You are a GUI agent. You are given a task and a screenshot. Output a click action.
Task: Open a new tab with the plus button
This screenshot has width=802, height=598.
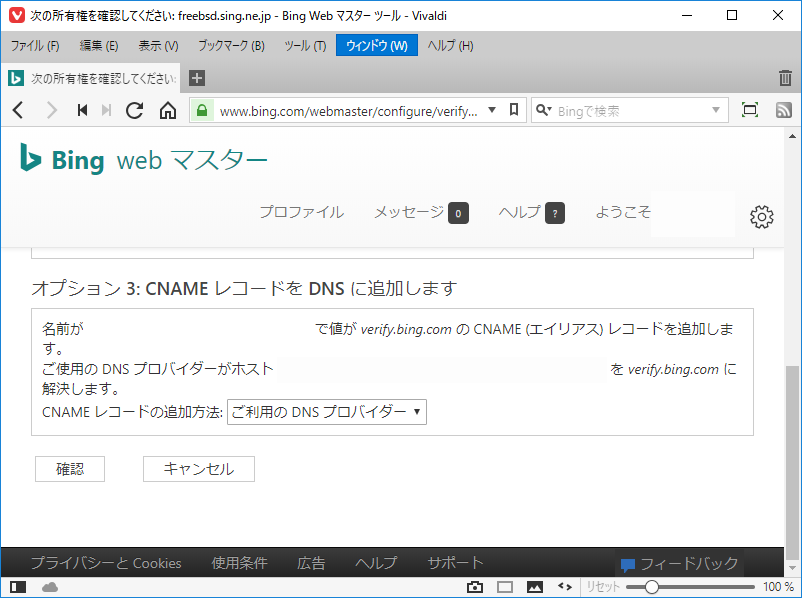tap(197, 78)
